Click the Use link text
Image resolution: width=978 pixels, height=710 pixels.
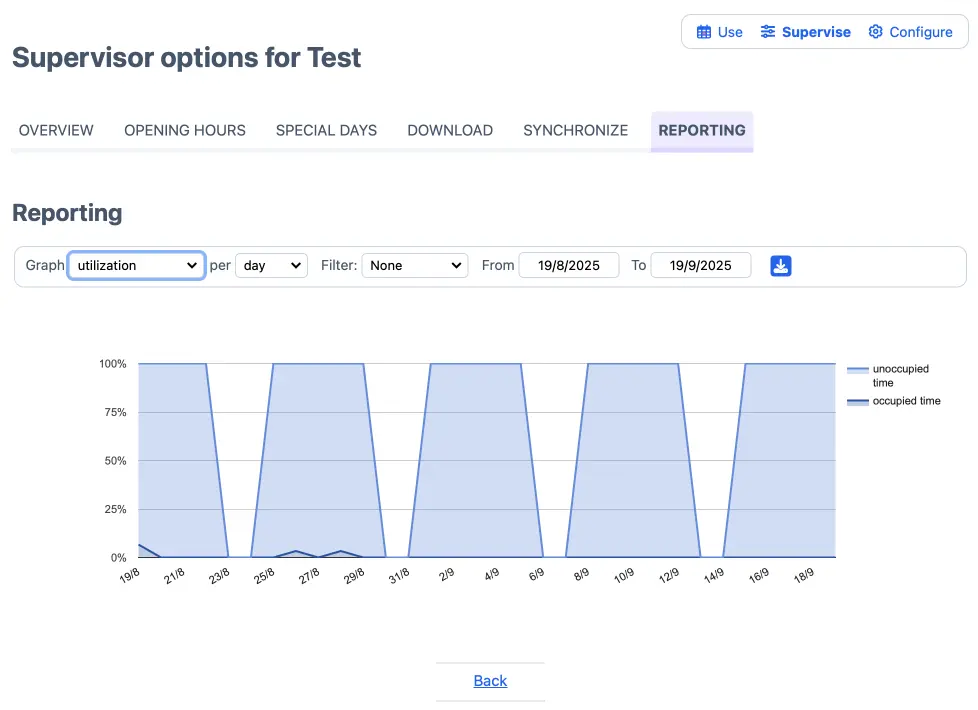[x=730, y=32]
